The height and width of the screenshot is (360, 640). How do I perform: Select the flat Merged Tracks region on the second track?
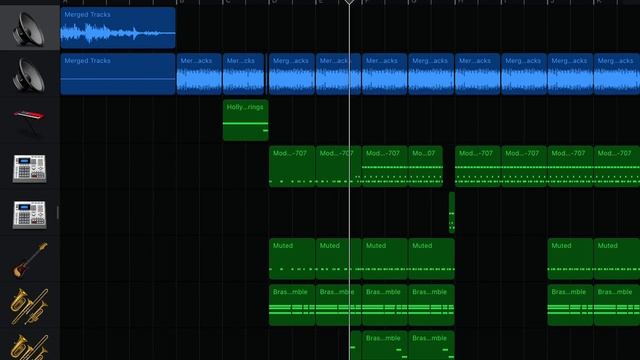point(118,74)
